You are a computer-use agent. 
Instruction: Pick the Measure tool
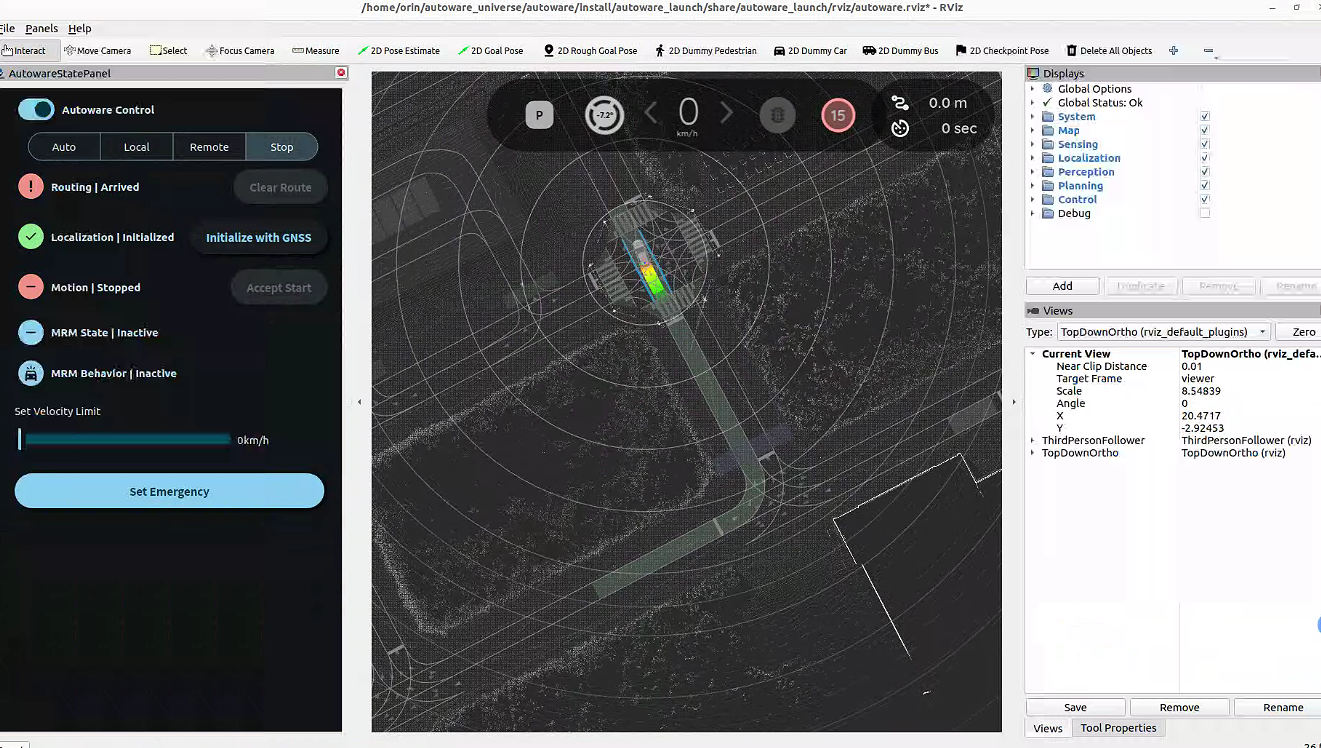[316, 50]
